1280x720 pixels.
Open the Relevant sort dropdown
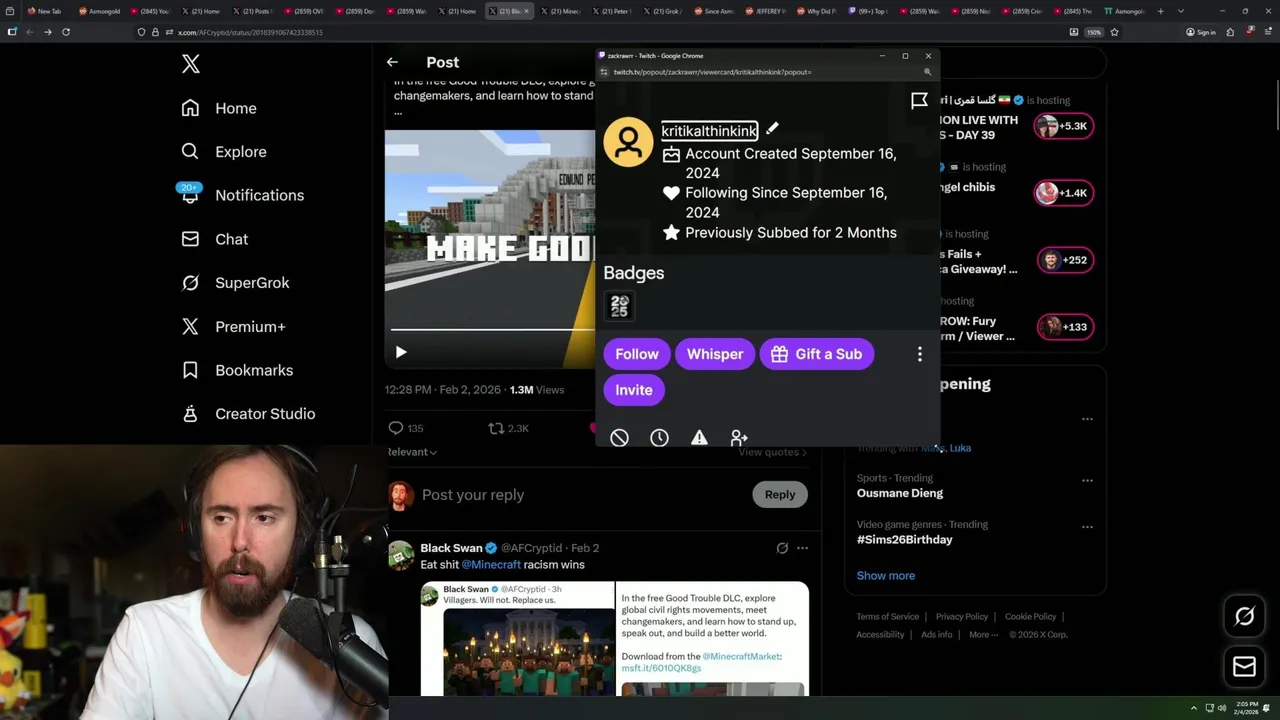[x=413, y=452]
